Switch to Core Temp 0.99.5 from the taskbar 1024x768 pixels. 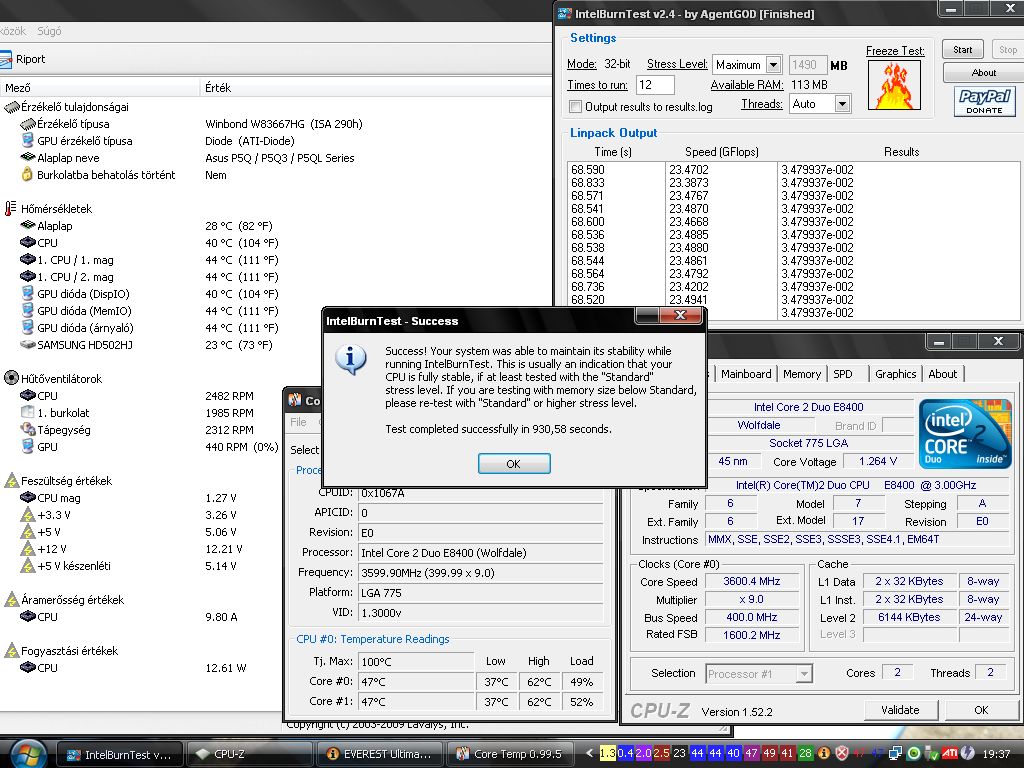(x=509, y=754)
